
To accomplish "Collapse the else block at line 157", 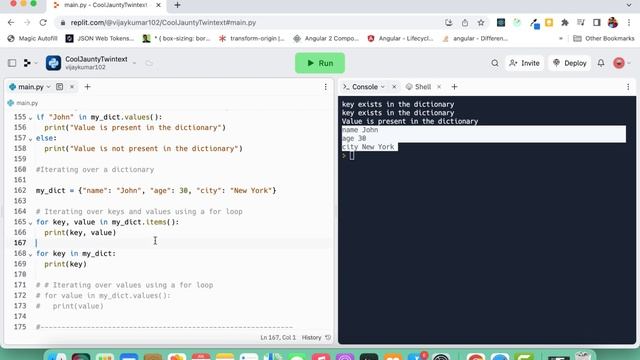I will point(31,139).
